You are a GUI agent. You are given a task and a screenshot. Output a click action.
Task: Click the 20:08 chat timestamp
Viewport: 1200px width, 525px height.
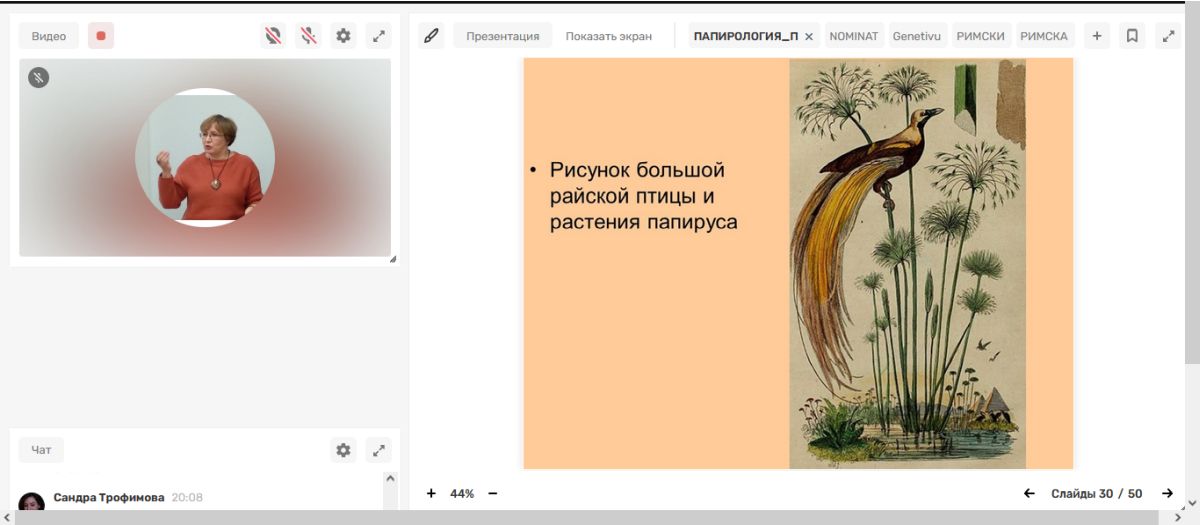tap(187, 497)
